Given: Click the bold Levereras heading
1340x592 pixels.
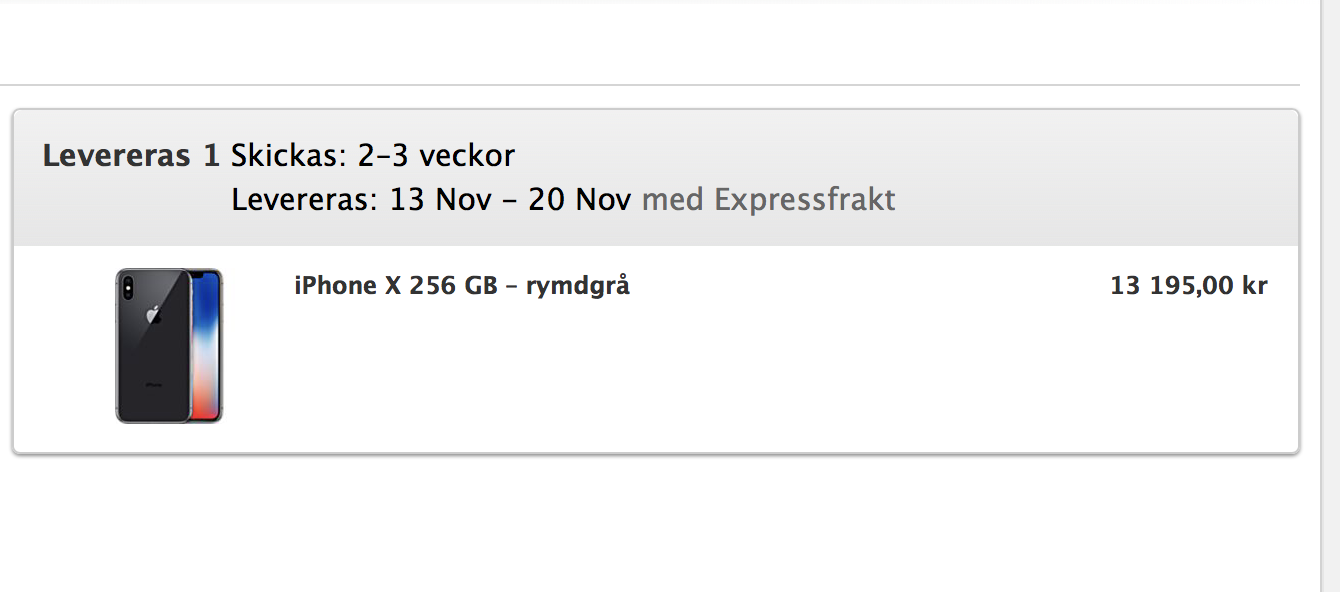Looking at the screenshot, I should (116, 156).
